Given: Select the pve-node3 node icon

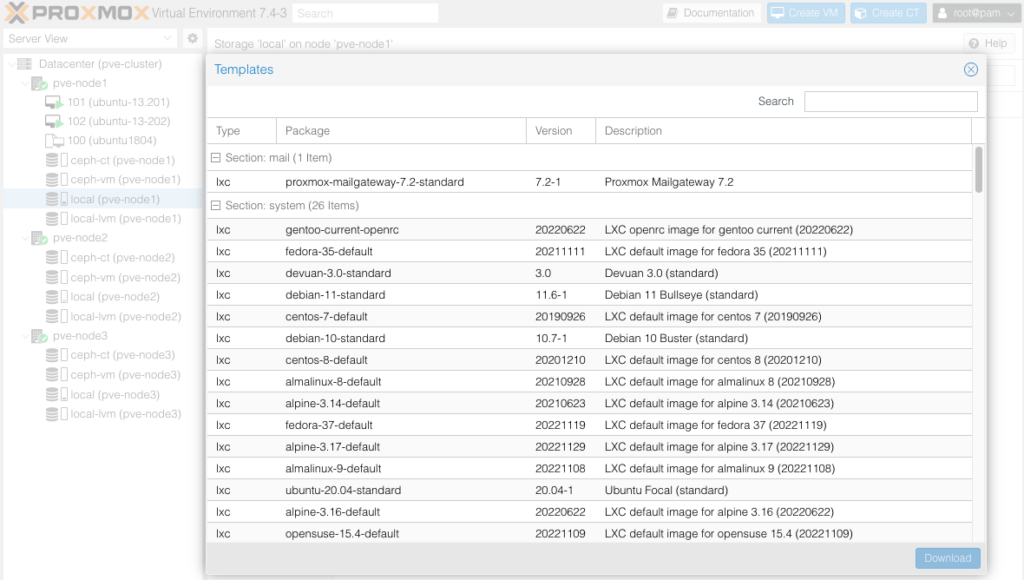Looking at the screenshot, I should 39,336.
